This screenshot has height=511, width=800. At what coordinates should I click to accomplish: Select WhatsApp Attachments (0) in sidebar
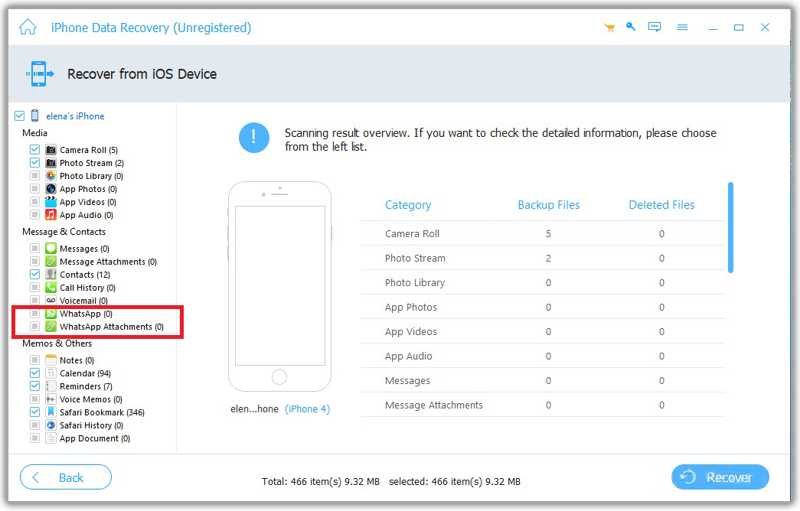point(111,326)
